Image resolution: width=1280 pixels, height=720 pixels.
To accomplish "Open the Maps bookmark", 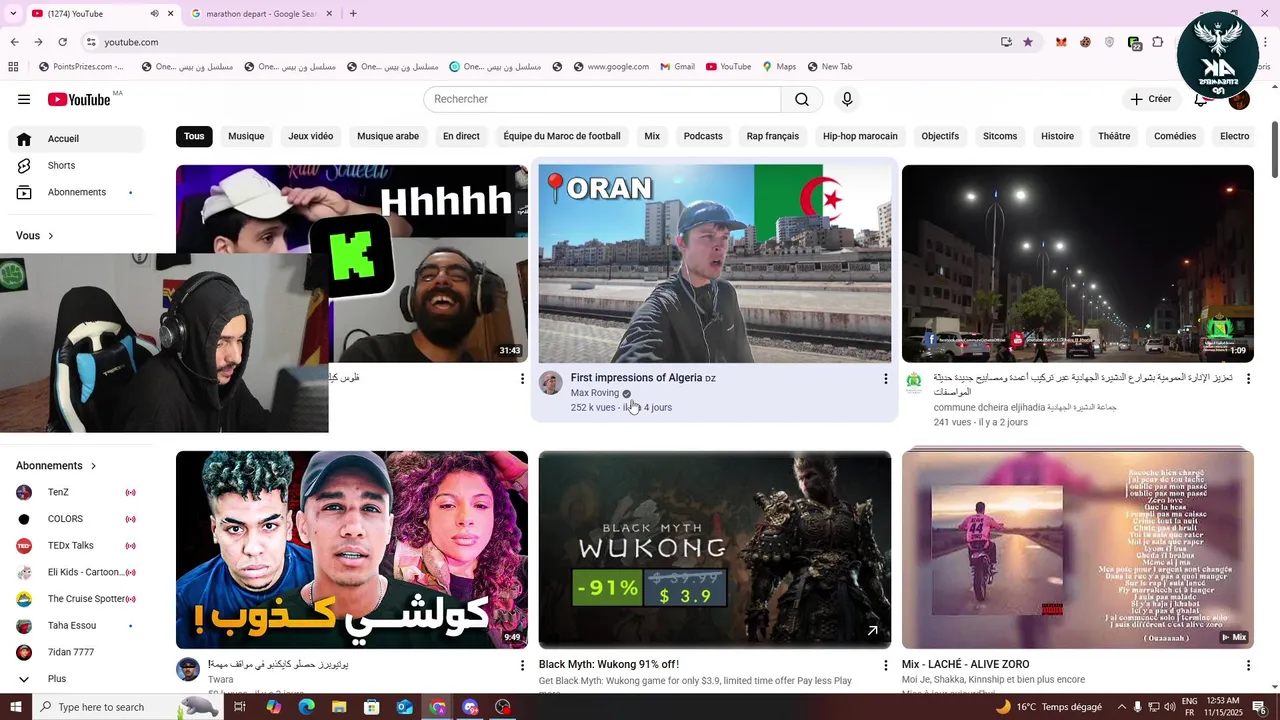I will [779, 67].
